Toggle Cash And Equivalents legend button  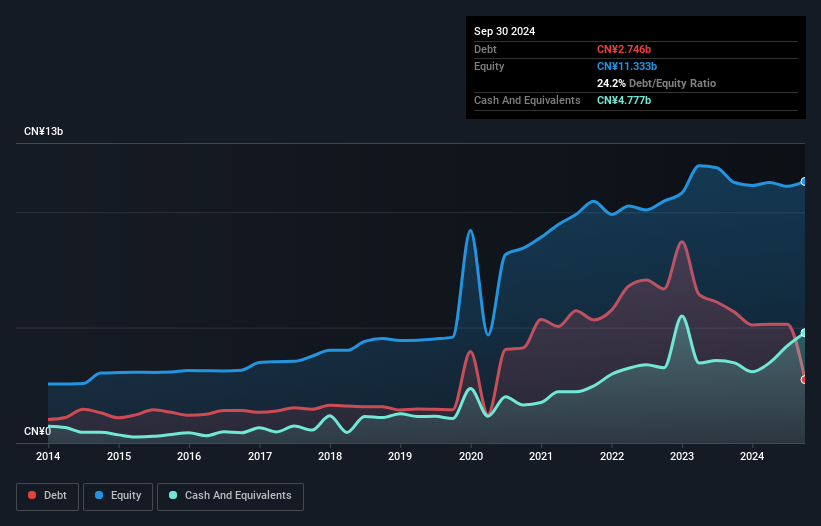click(230, 496)
